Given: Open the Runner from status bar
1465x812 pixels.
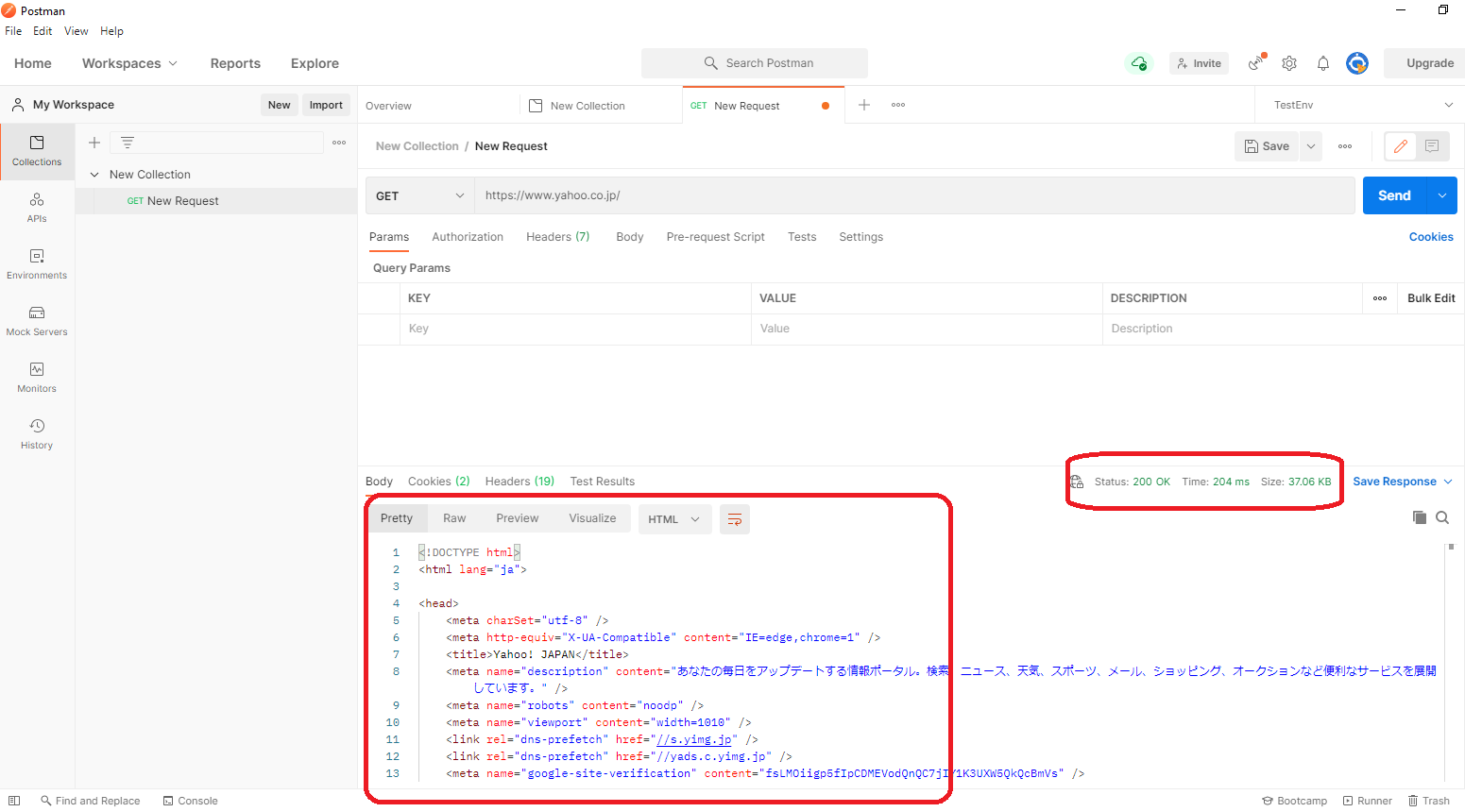Looking at the screenshot, I should coord(1367,801).
